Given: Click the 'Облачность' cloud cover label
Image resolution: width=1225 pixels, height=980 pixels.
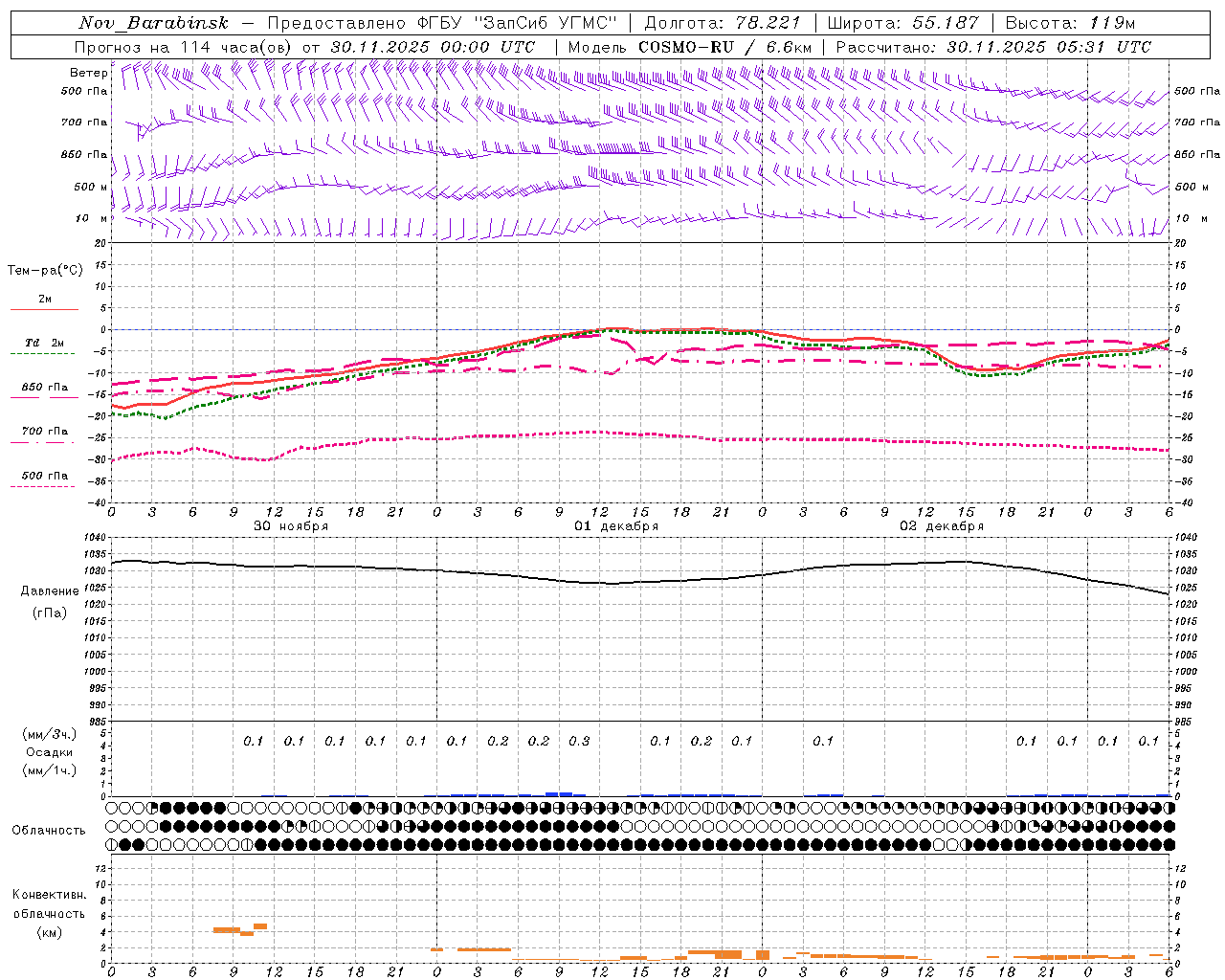Looking at the screenshot, I should pos(49,831).
